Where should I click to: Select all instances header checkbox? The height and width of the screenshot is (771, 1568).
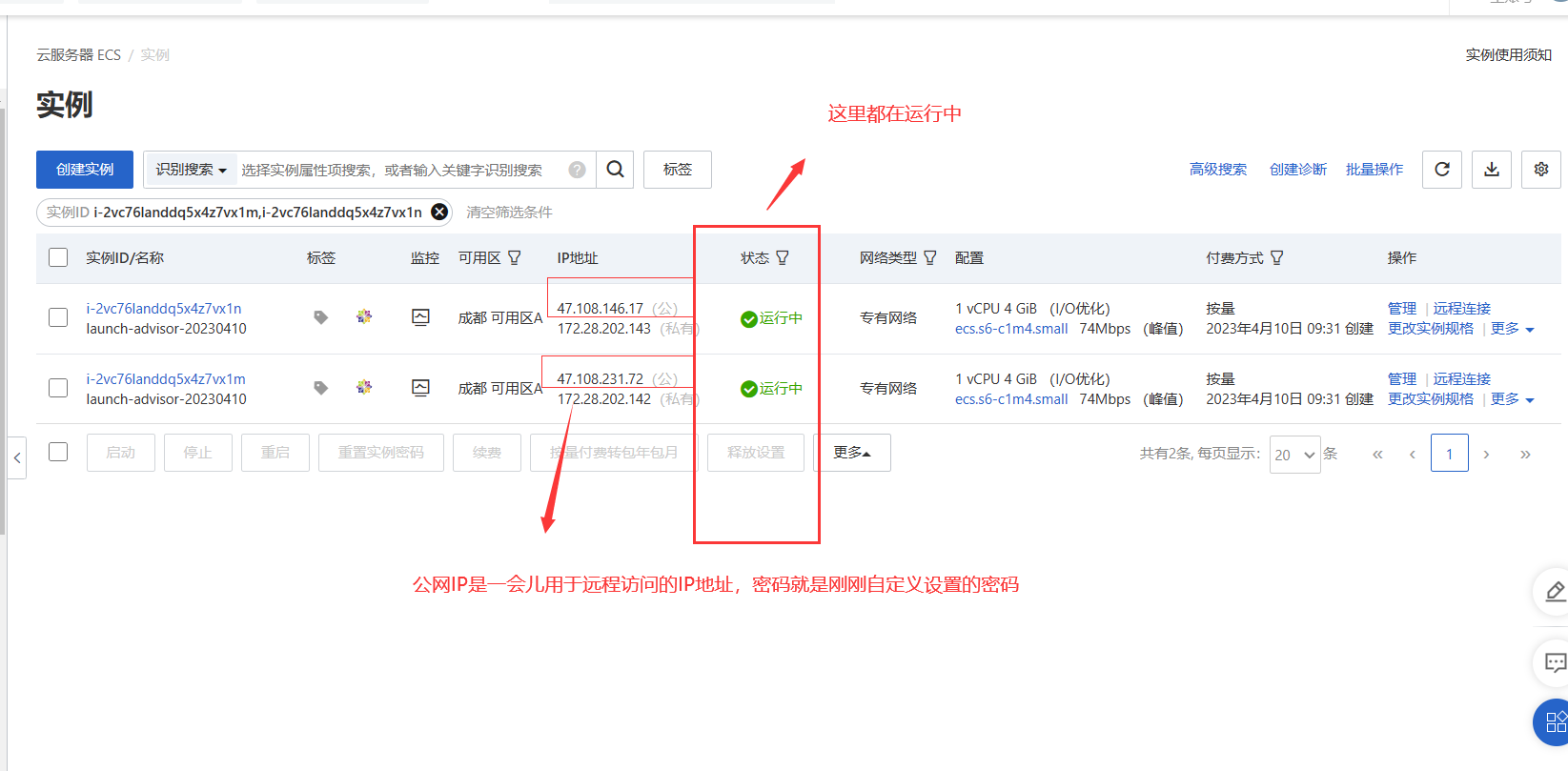[x=58, y=257]
